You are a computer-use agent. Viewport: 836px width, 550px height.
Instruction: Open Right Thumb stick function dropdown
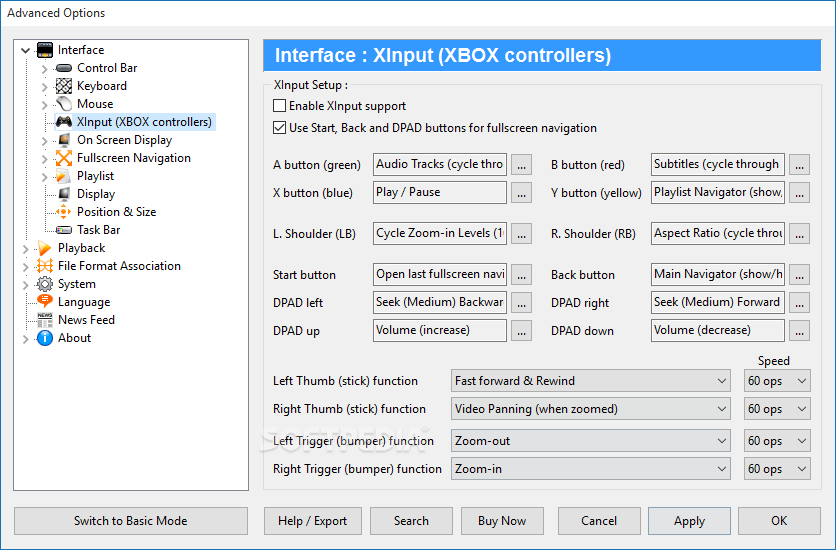click(x=591, y=409)
